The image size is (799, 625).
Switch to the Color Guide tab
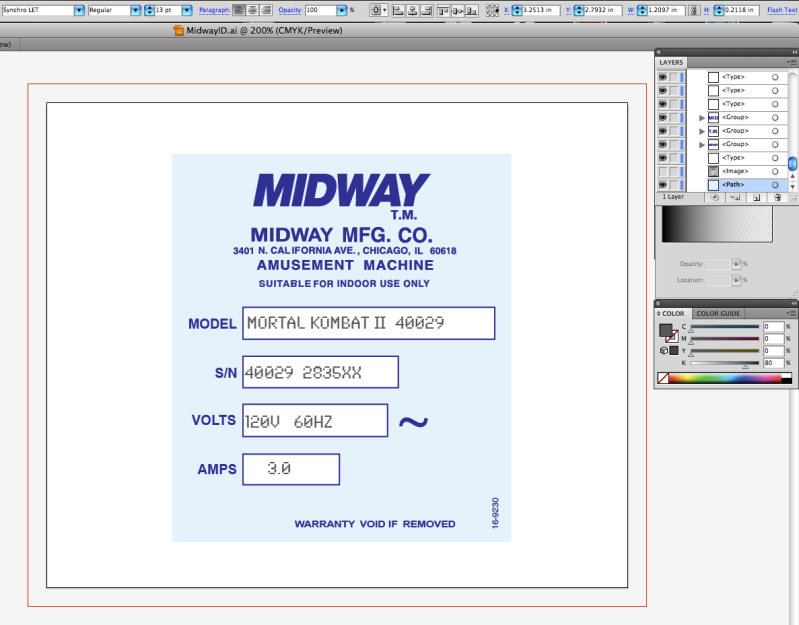(718, 313)
